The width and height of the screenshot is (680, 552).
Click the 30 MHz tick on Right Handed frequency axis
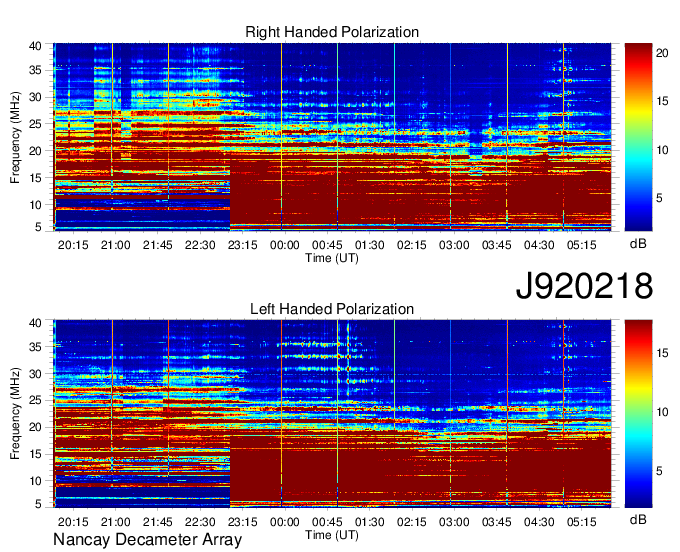tap(35, 97)
